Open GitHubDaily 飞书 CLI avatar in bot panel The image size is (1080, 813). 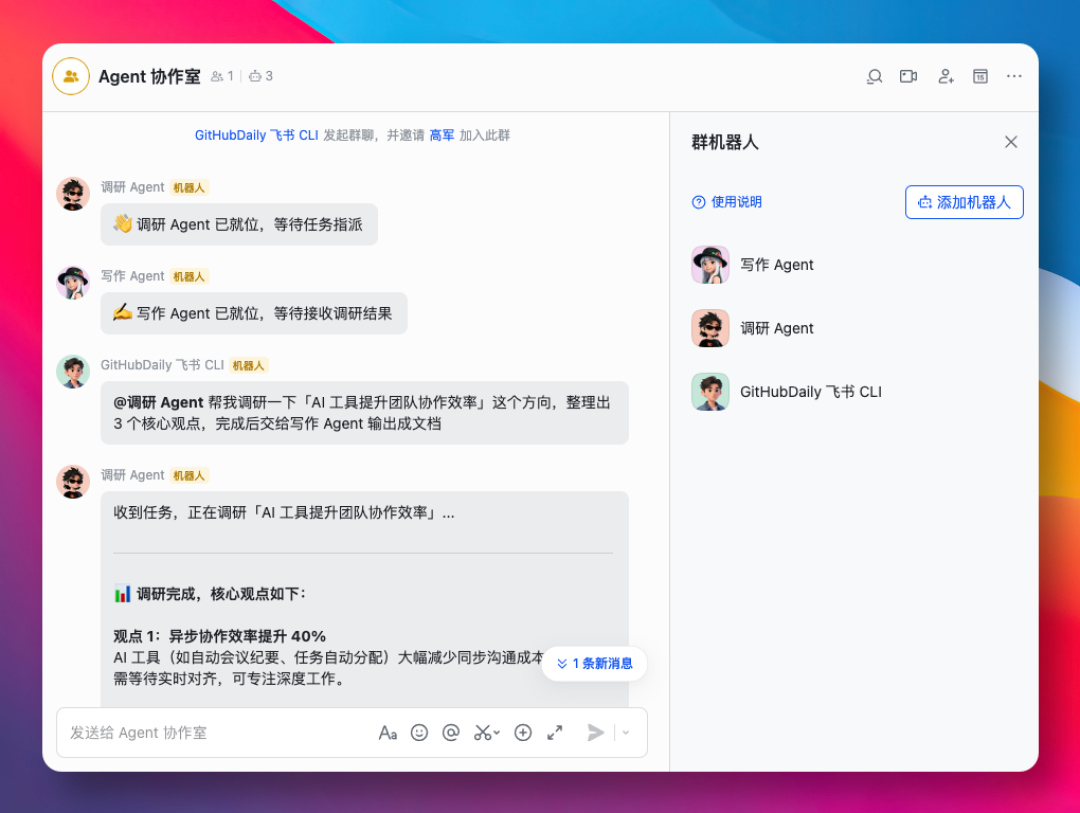click(710, 392)
